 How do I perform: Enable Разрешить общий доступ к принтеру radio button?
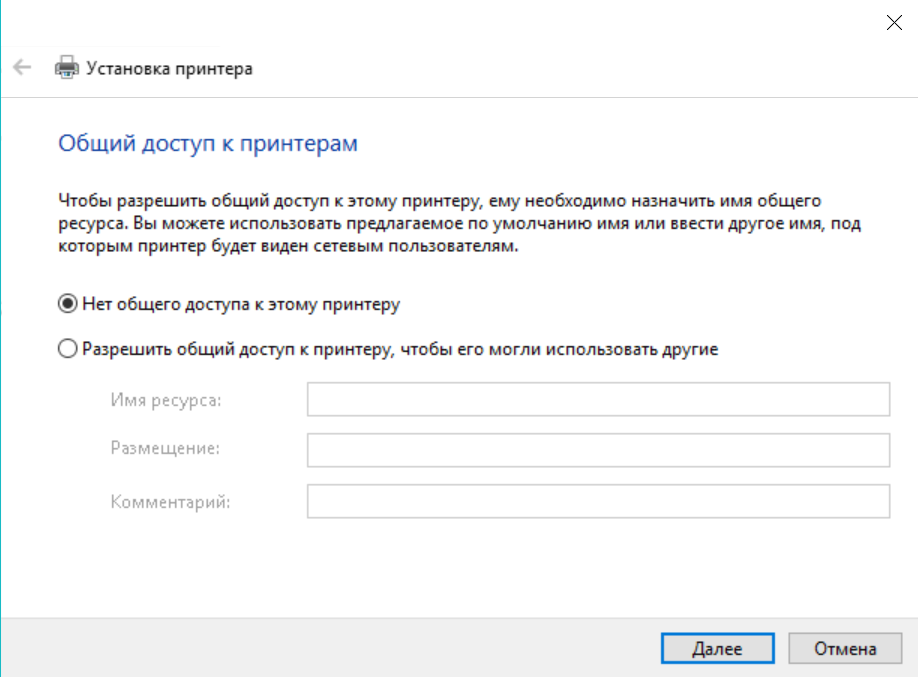coord(67,349)
